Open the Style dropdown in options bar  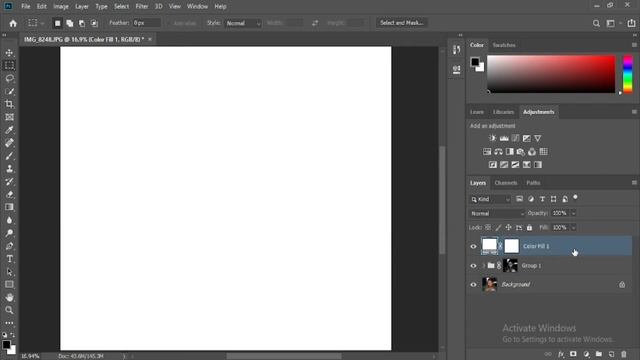coord(243,23)
